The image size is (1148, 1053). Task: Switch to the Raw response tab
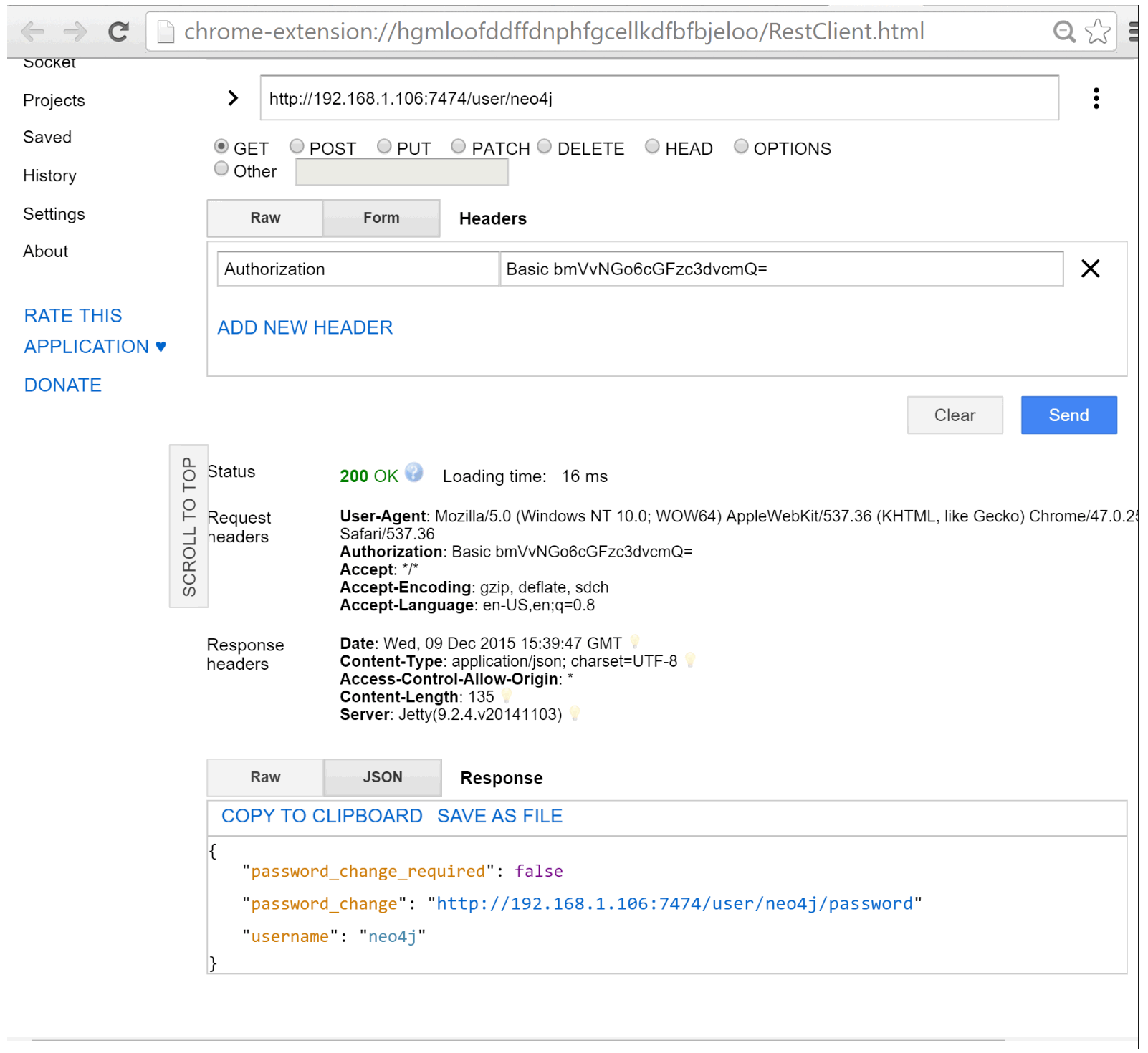[x=265, y=777]
